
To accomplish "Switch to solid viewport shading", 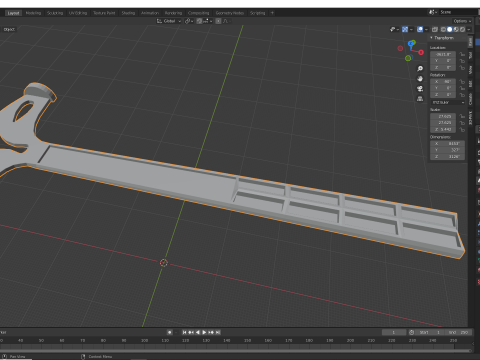I will point(450,30).
